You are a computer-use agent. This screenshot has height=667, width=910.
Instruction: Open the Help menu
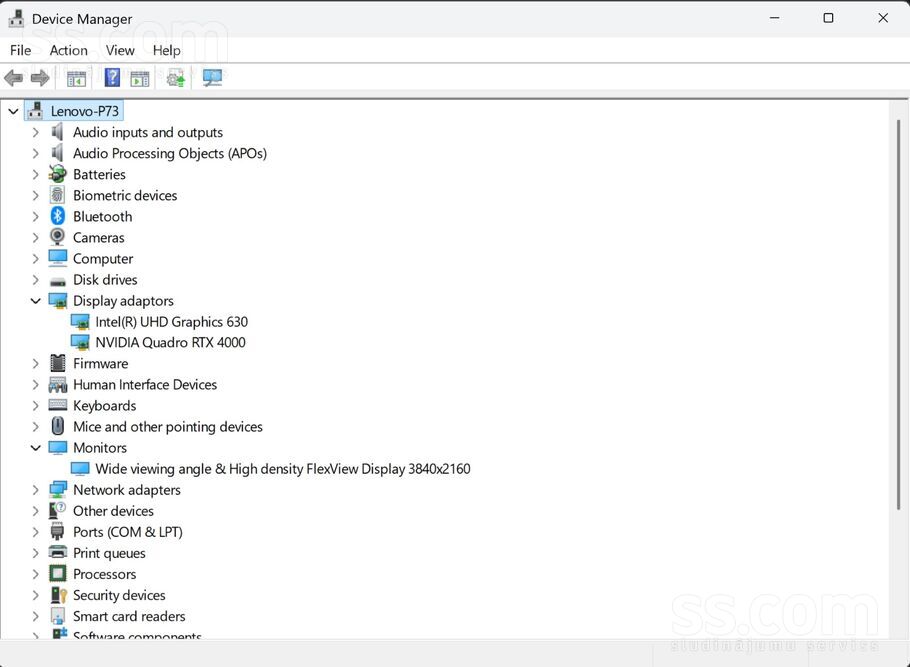pyautogui.click(x=167, y=51)
